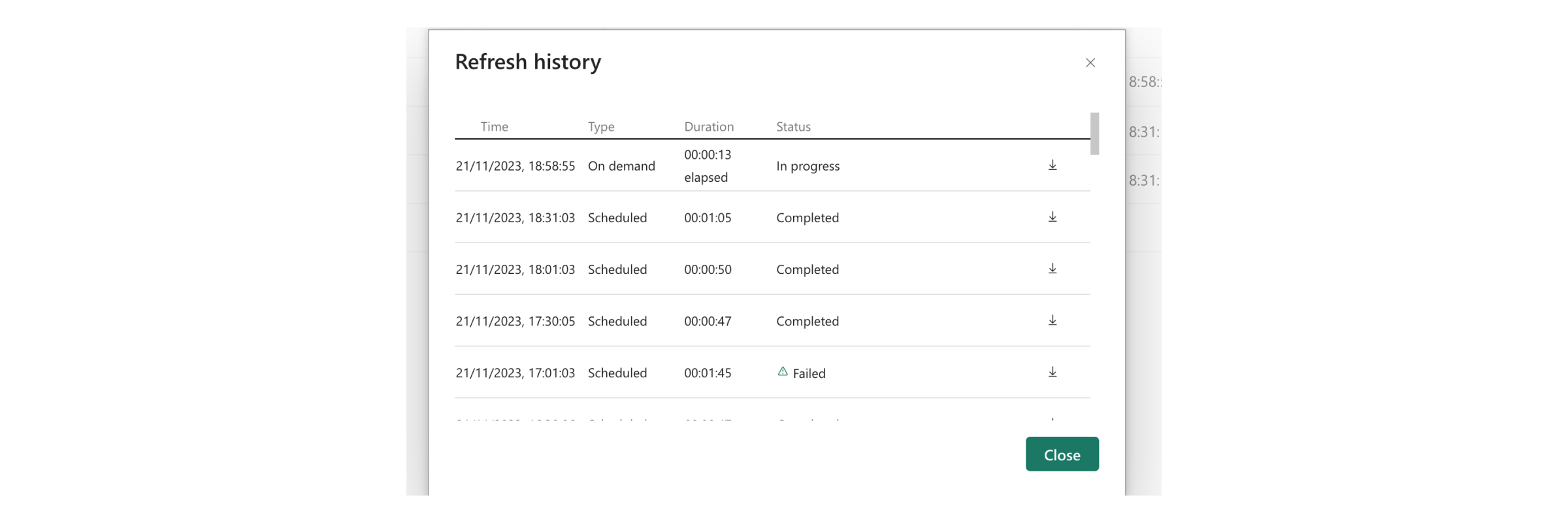
Task: Click the Duration column header
Action: tap(709, 126)
